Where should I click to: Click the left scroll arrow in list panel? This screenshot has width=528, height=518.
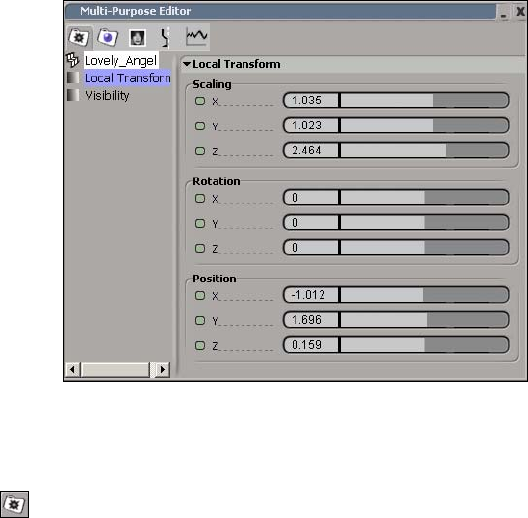(72, 370)
